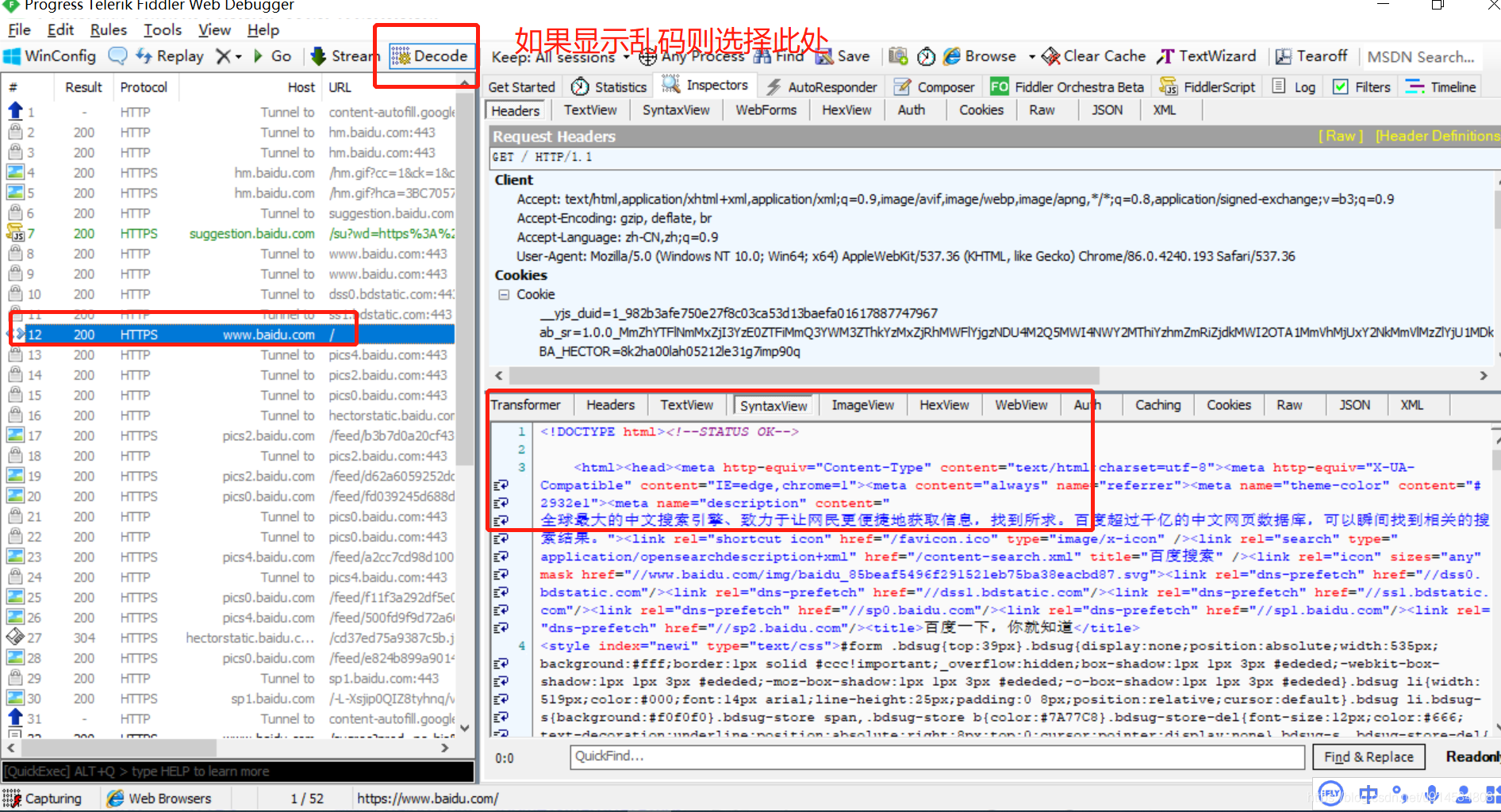
Task: Click the [Raw] link in Request Headers
Action: [x=1341, y=136]
